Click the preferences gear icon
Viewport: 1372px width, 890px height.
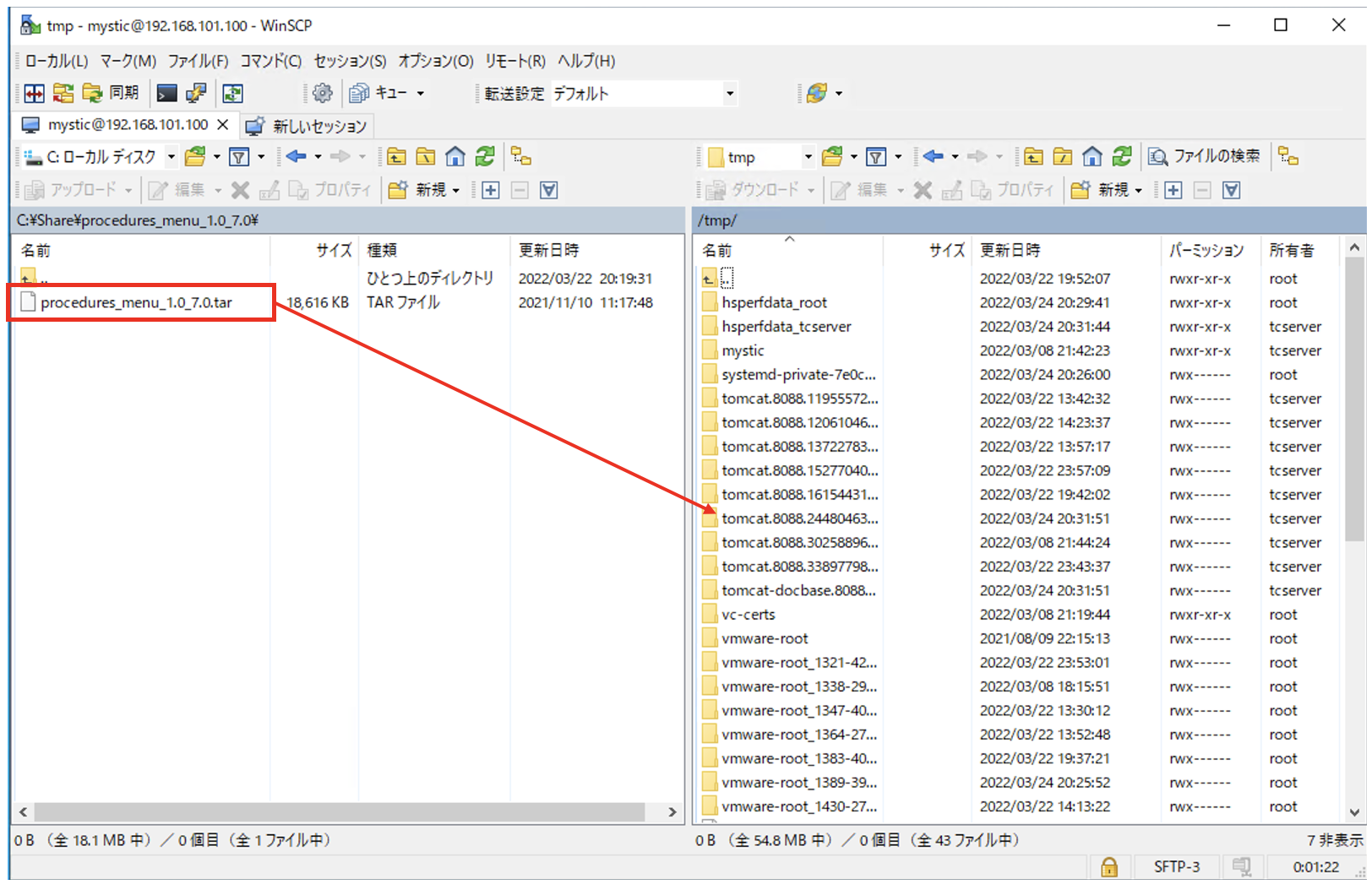(x=322, y=93)
